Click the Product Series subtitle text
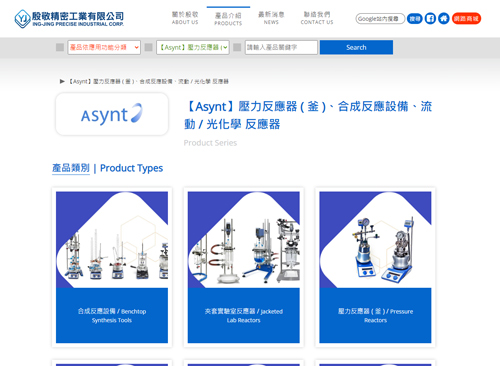Image resolution: width=500 pixels, height=366 pixels. [x=210, y=143]
